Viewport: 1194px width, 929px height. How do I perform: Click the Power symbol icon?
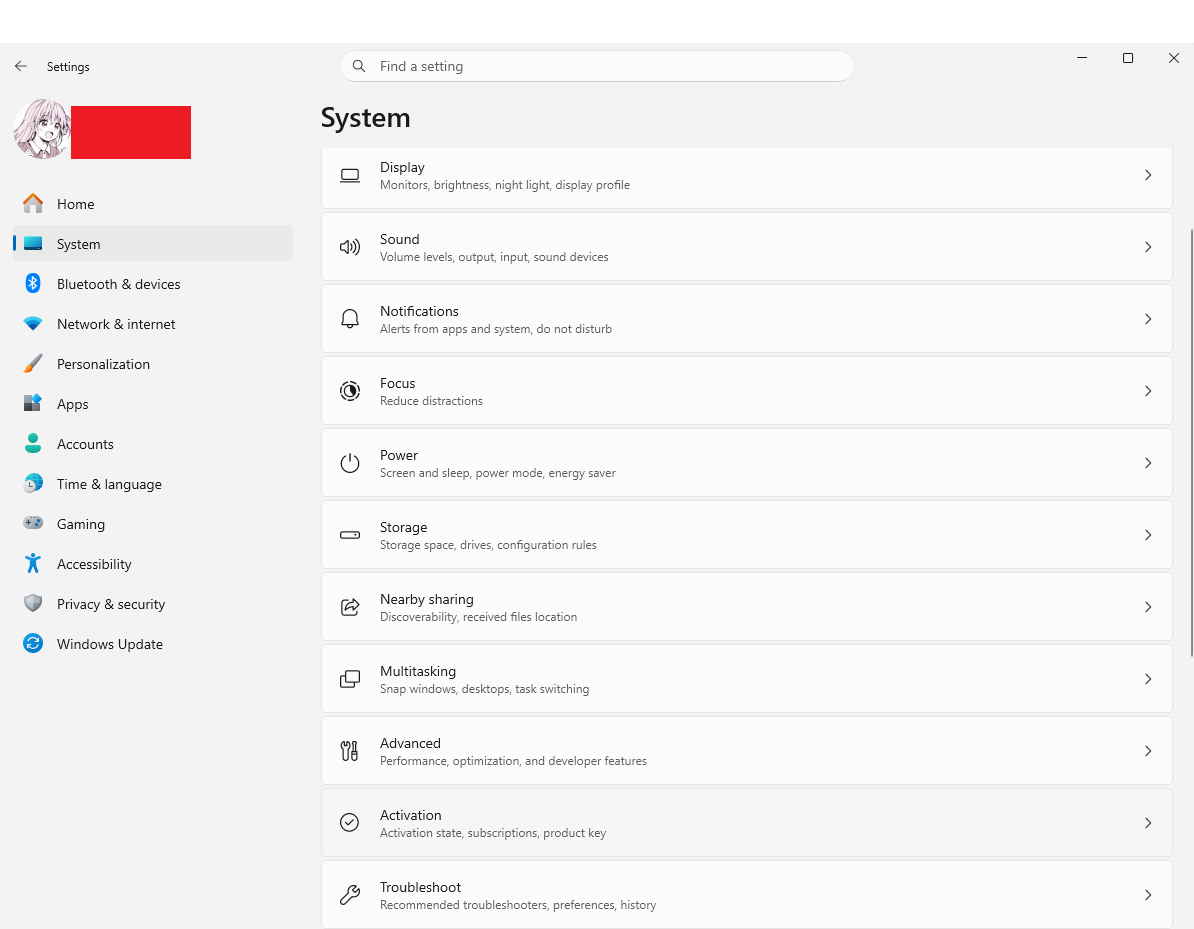(x=350, y=463)
